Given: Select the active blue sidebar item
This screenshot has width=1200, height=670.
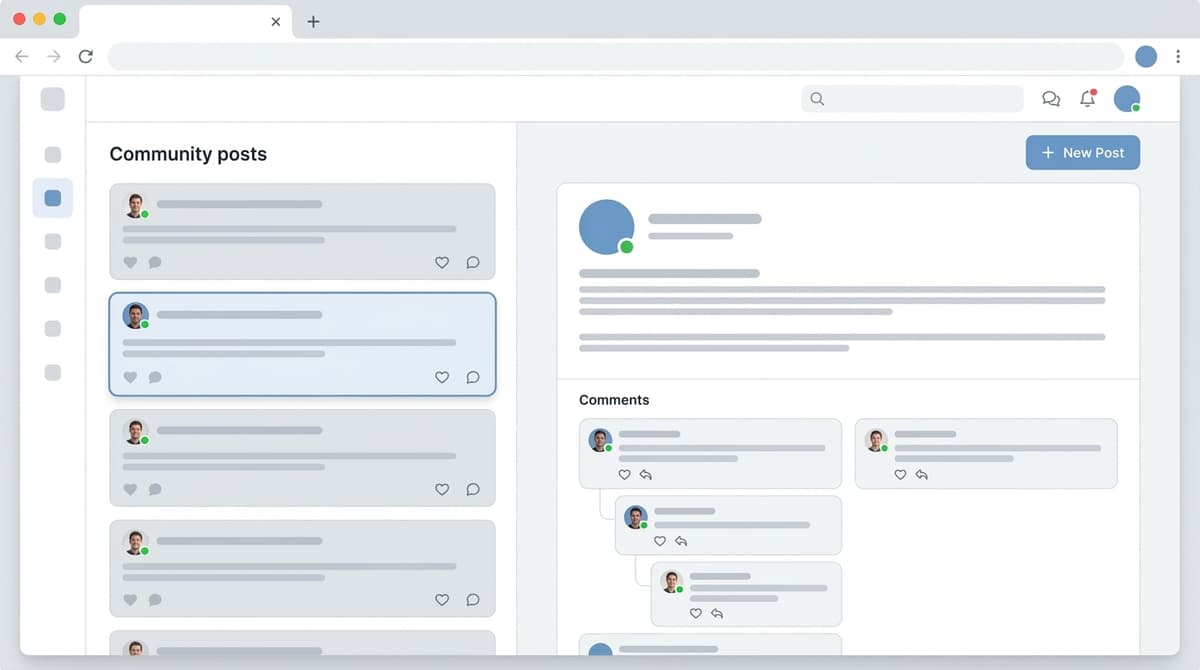Looking at the screenshot, I should (x=53, y=198).
